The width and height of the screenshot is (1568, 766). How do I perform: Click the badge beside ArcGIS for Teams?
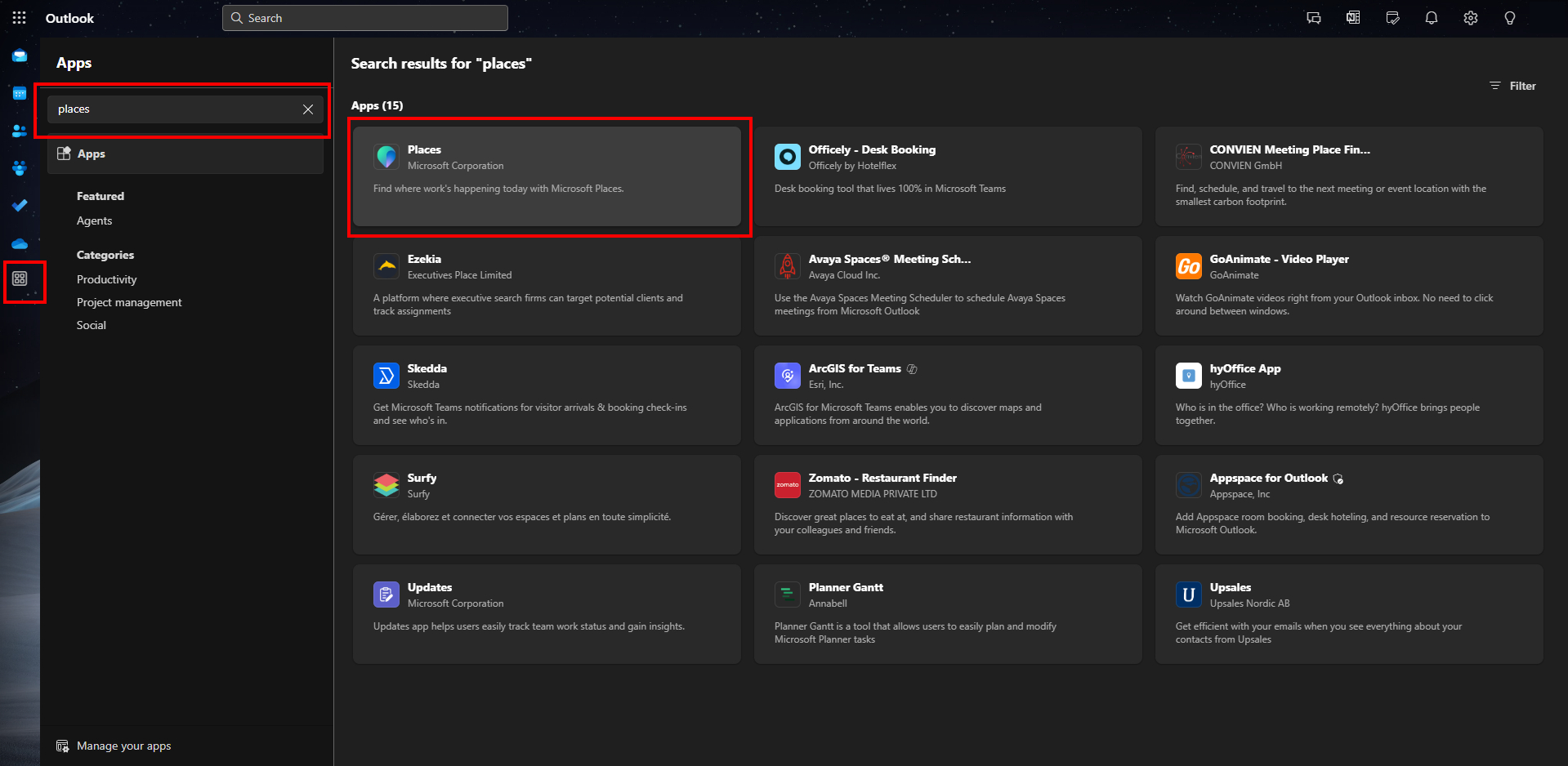[x=912, y=369]
